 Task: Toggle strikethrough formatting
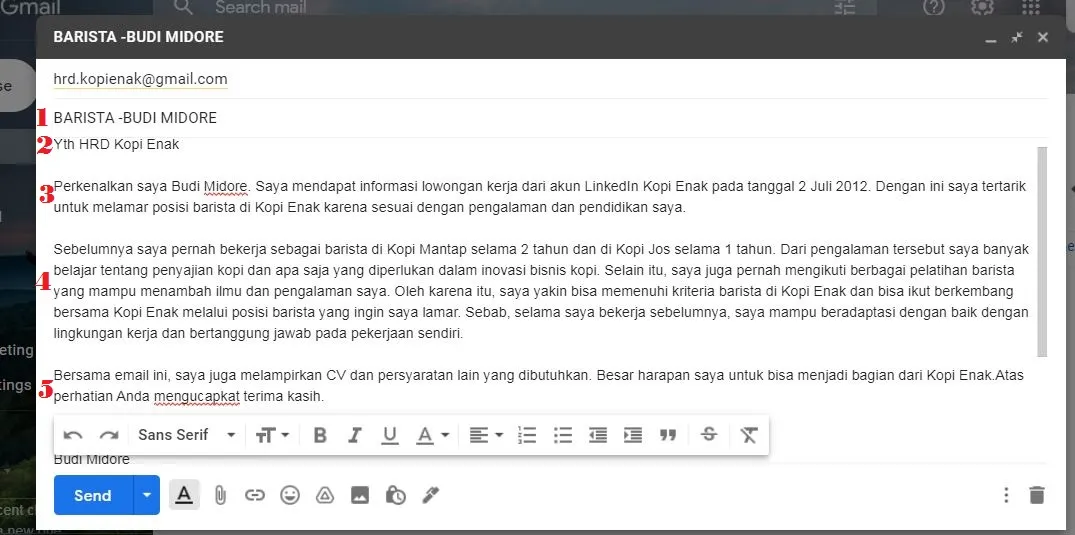[710, 434]
